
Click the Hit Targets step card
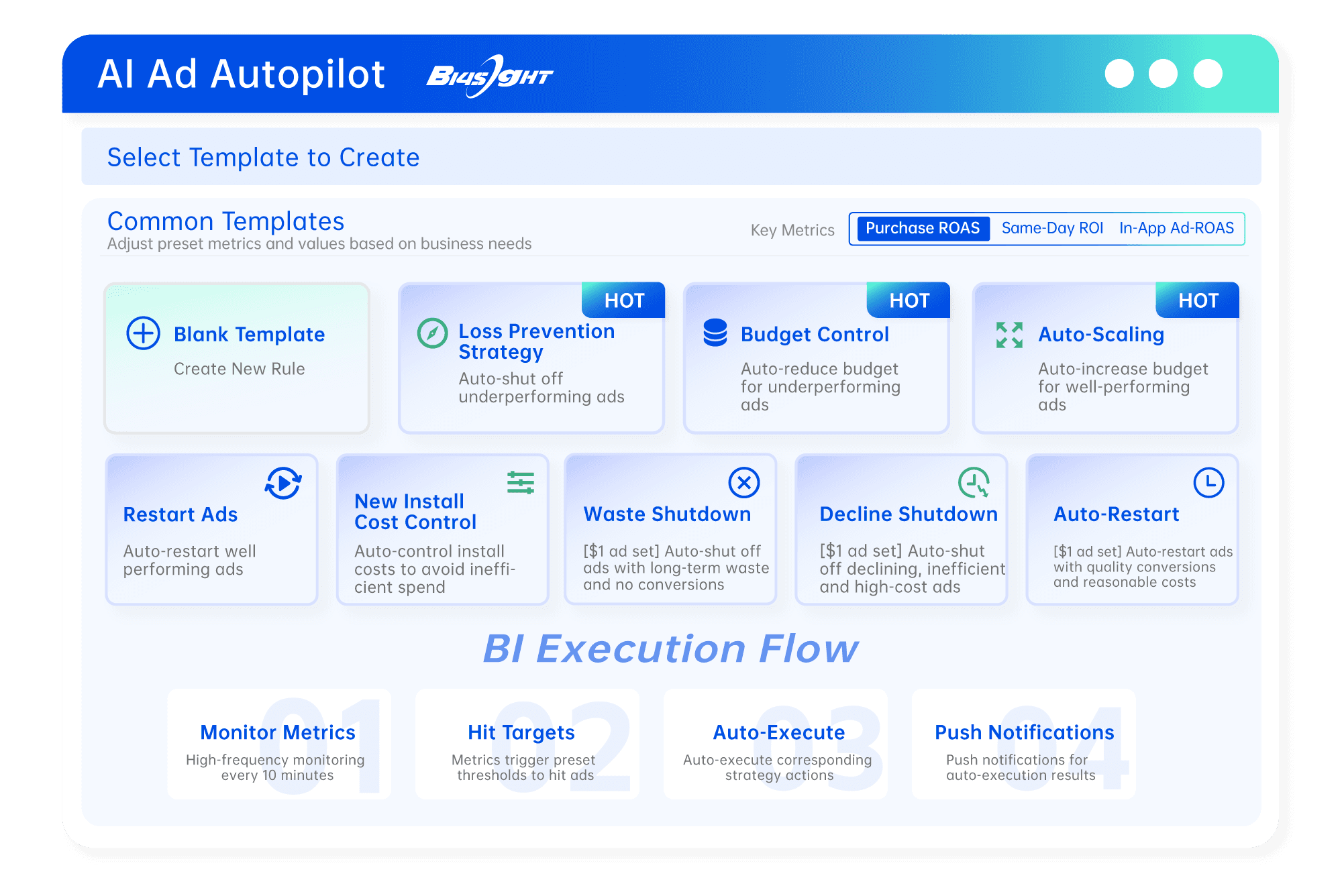coord(527,744)
